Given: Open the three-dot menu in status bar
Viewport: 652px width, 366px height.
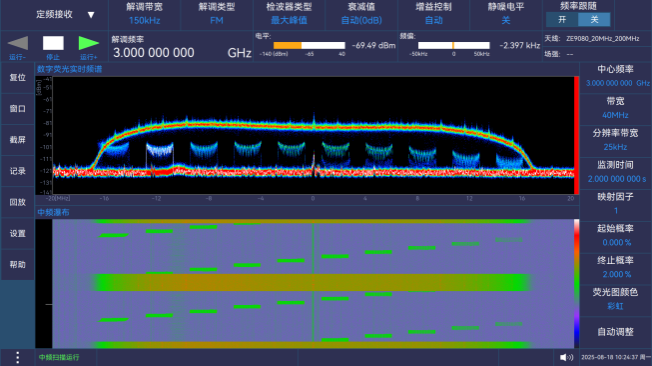Looking at the screenshot, I should (x=17, y=357).
